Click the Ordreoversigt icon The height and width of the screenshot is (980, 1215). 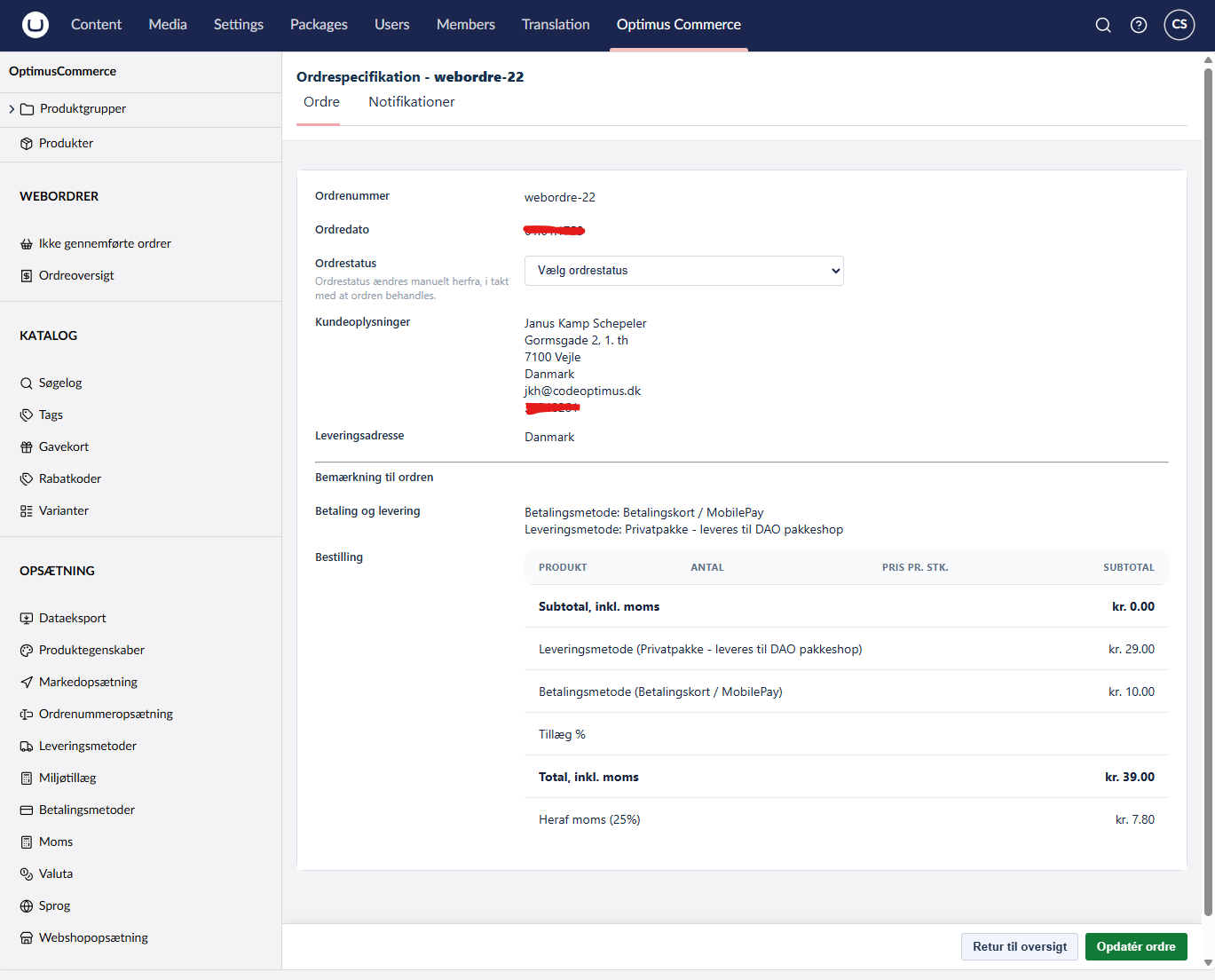tap(27, 276)
